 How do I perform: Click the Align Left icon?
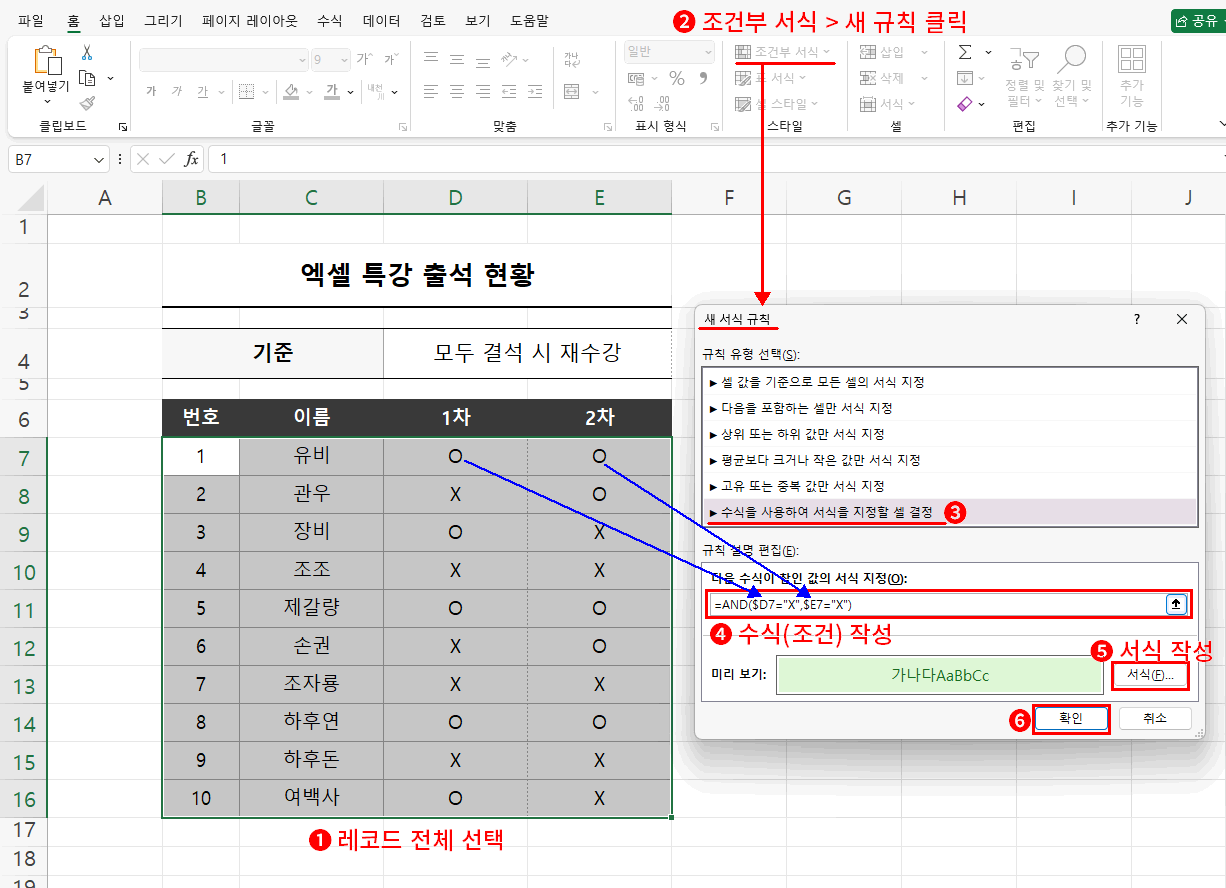coord(431,91)
